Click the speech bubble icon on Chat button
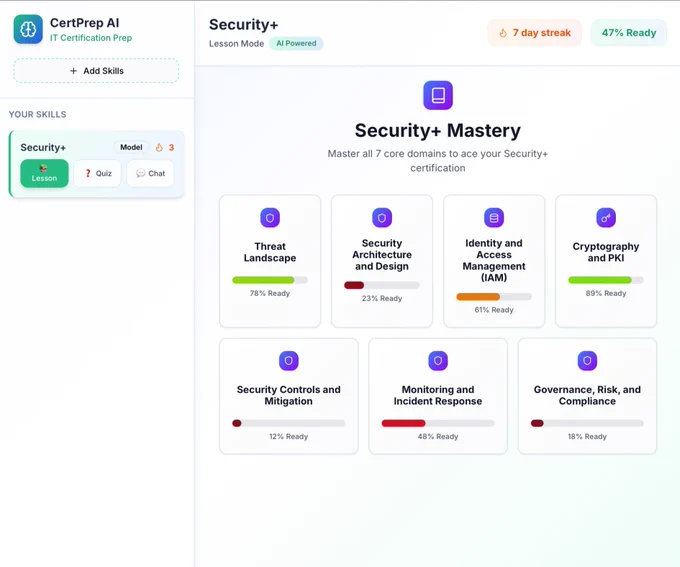 [141, 173]
